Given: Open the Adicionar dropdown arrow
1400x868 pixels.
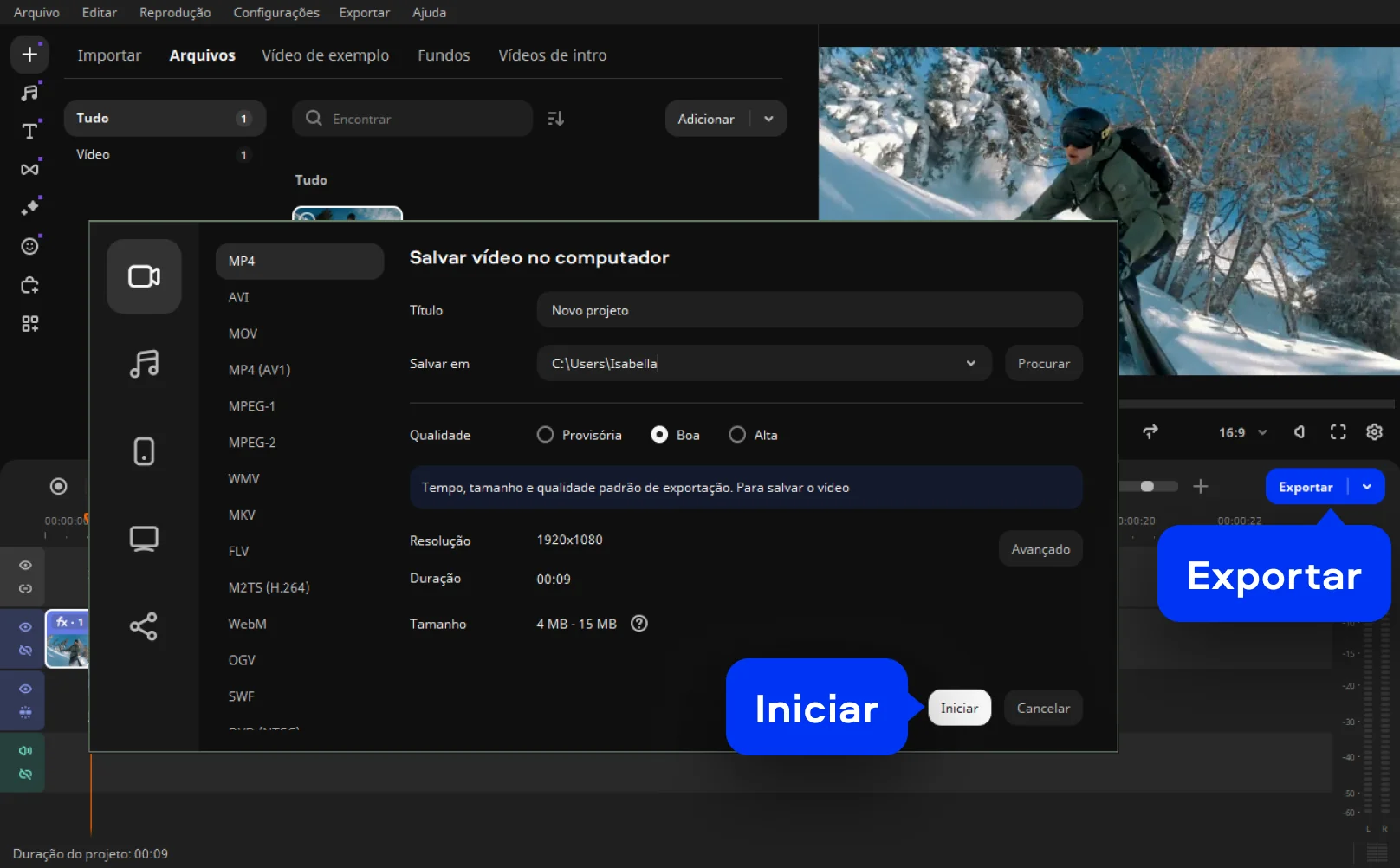Looking at the screenshot, I should (768, 119).
